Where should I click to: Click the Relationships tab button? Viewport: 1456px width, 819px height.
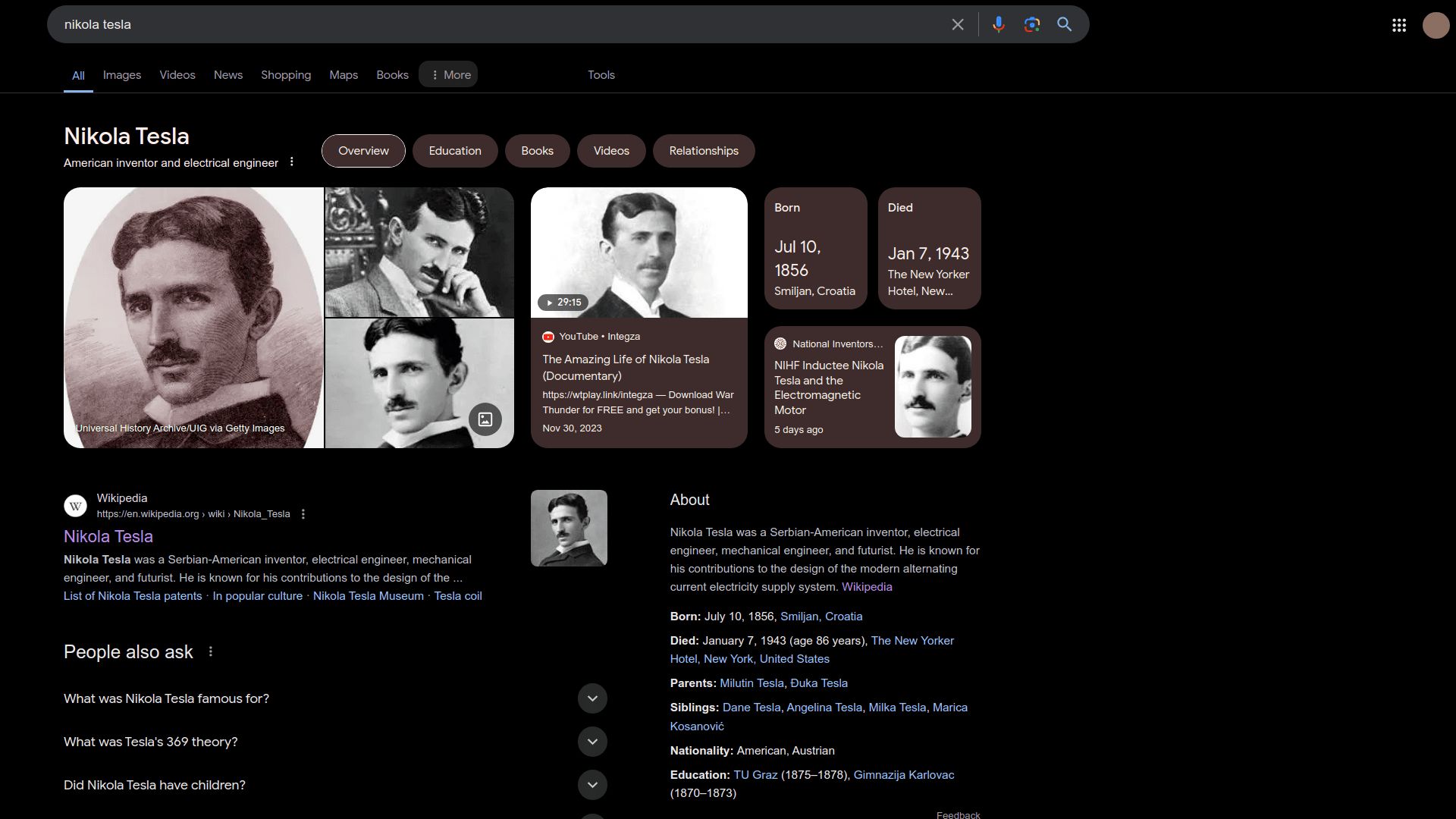(x=704, y=150)
